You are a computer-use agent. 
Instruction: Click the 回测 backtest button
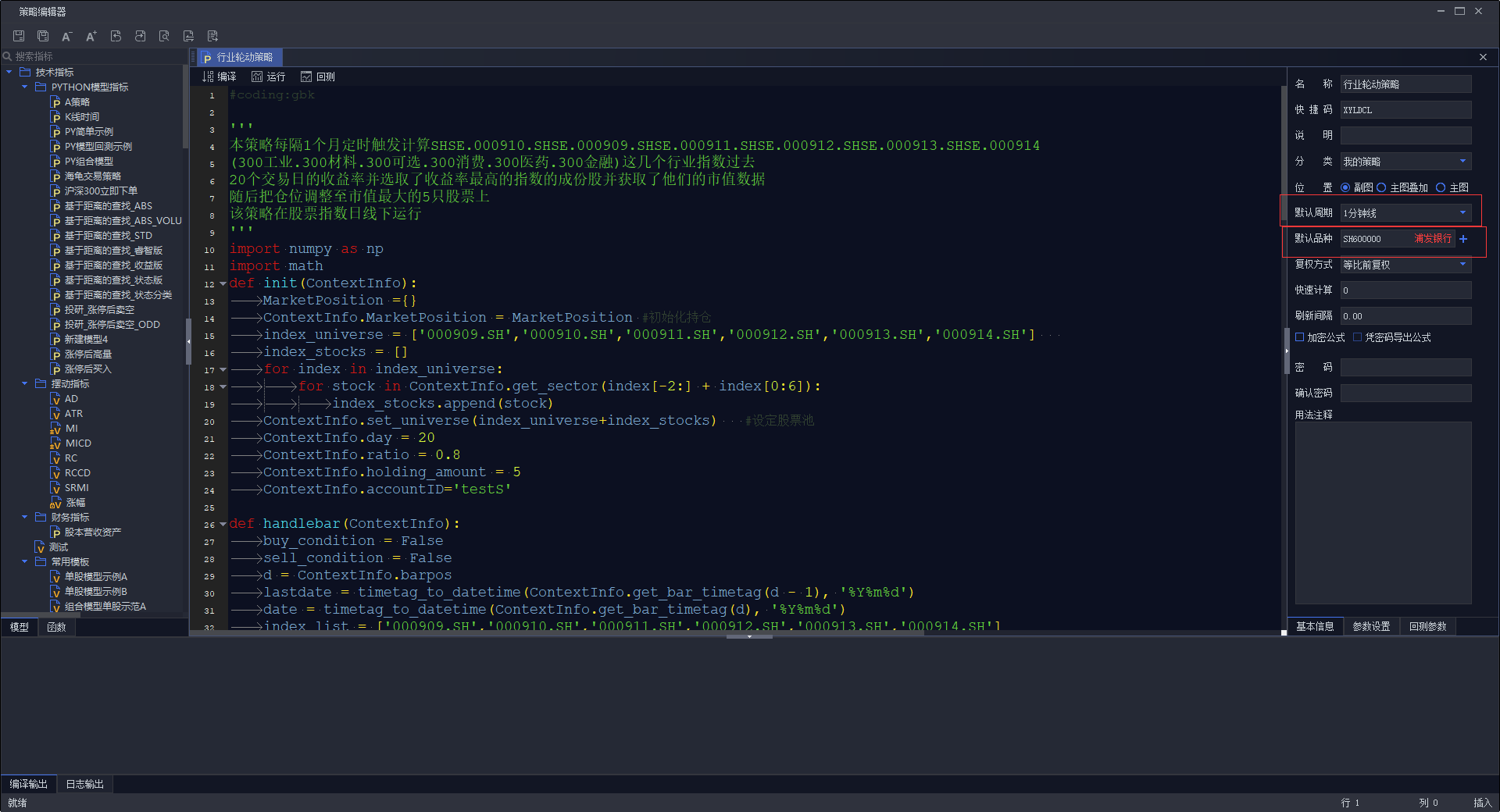point(318,77)
